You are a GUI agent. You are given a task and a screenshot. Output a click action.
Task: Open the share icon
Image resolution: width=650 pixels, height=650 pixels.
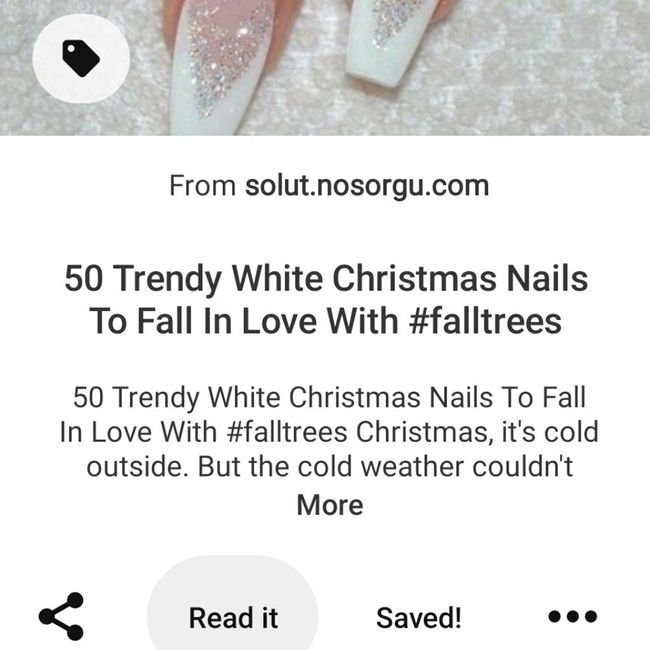click(x=61, y=616)
